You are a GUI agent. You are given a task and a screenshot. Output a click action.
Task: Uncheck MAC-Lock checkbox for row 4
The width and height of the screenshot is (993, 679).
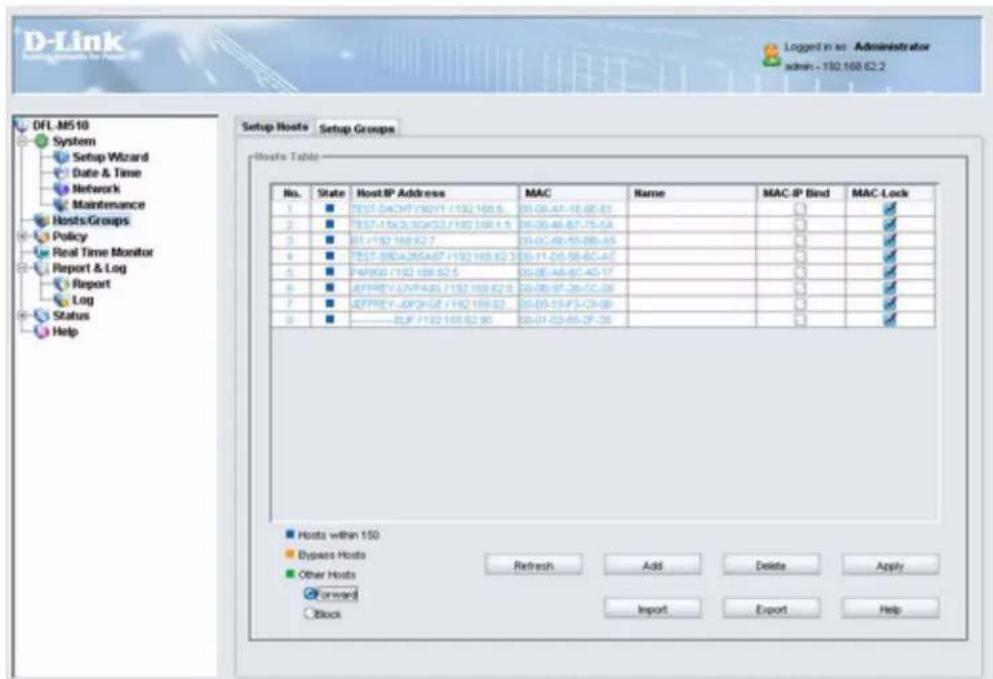890,256
